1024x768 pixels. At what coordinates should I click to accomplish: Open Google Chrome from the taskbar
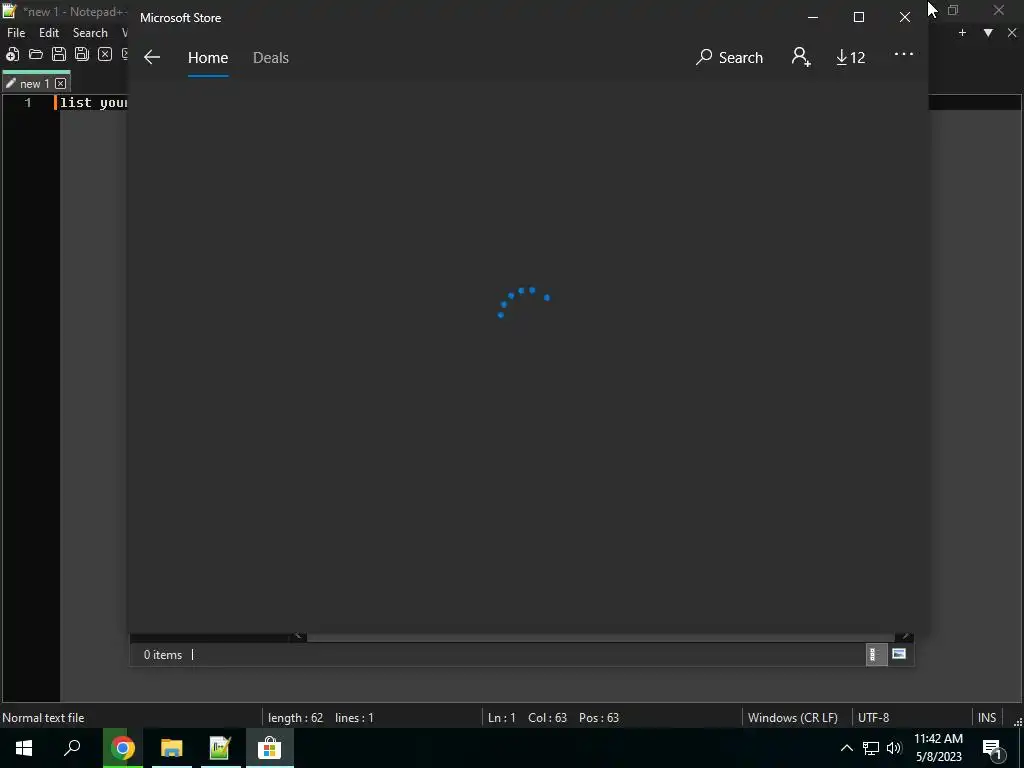pos(122,748)
